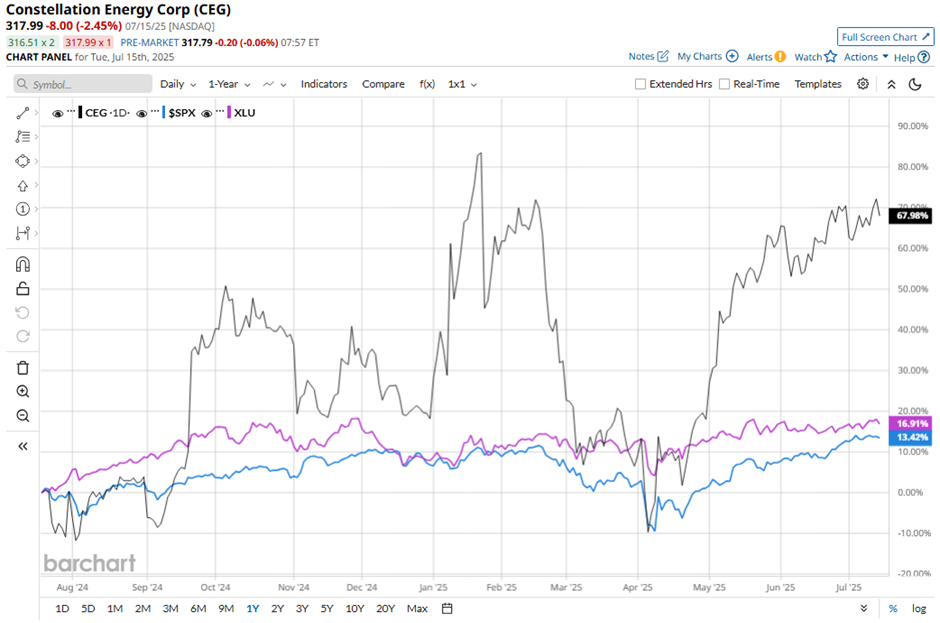The width and height of the screenshot is (940, 623).
Task: Click the 67.98% CEG price label
Action: 911,215
